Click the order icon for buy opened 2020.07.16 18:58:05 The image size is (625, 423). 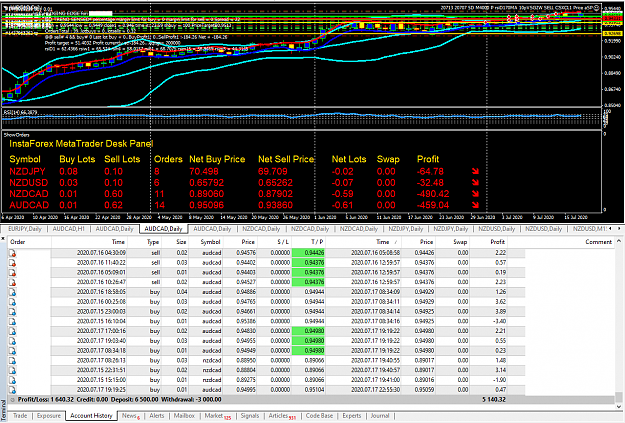tap(13, 292)
